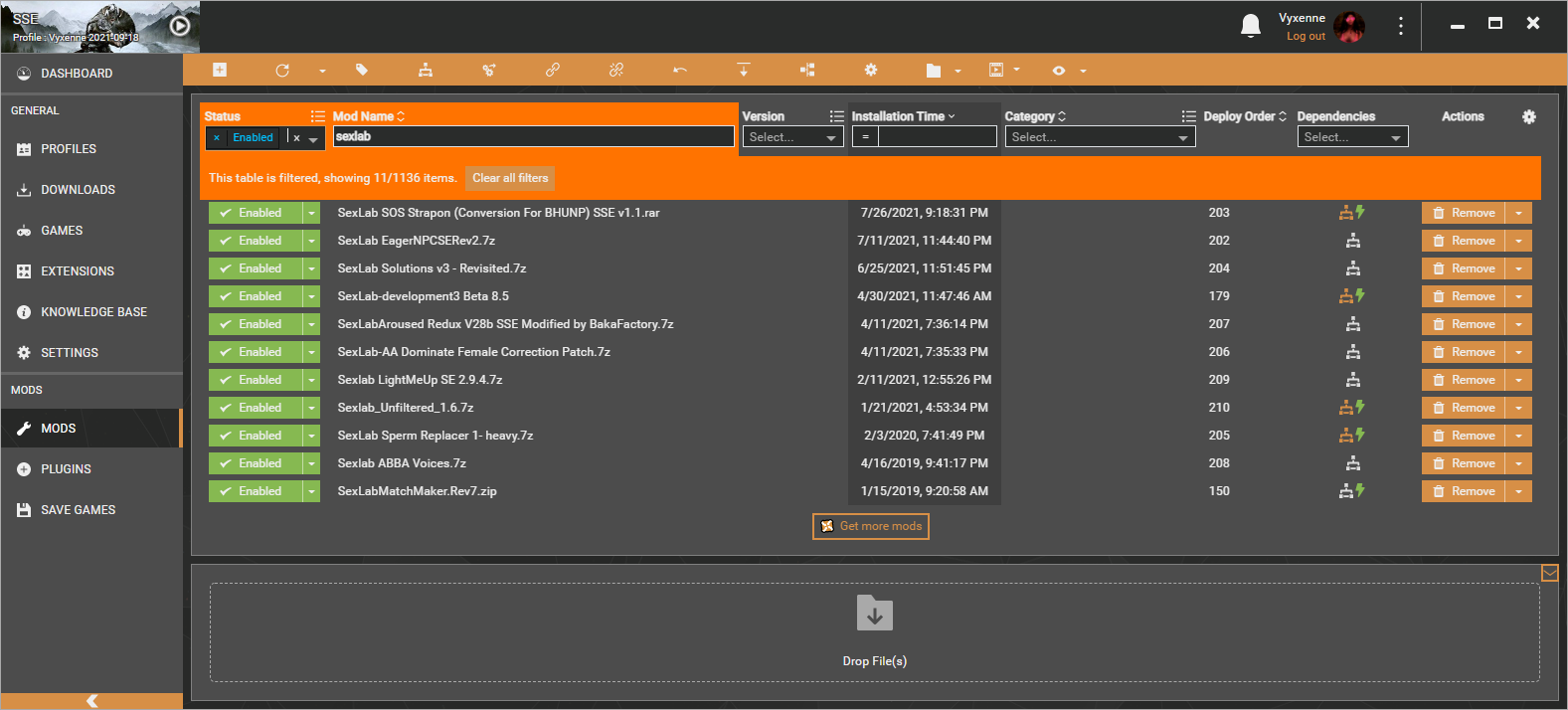Click the import down-arrow toolbar icon

coord(744,70)
